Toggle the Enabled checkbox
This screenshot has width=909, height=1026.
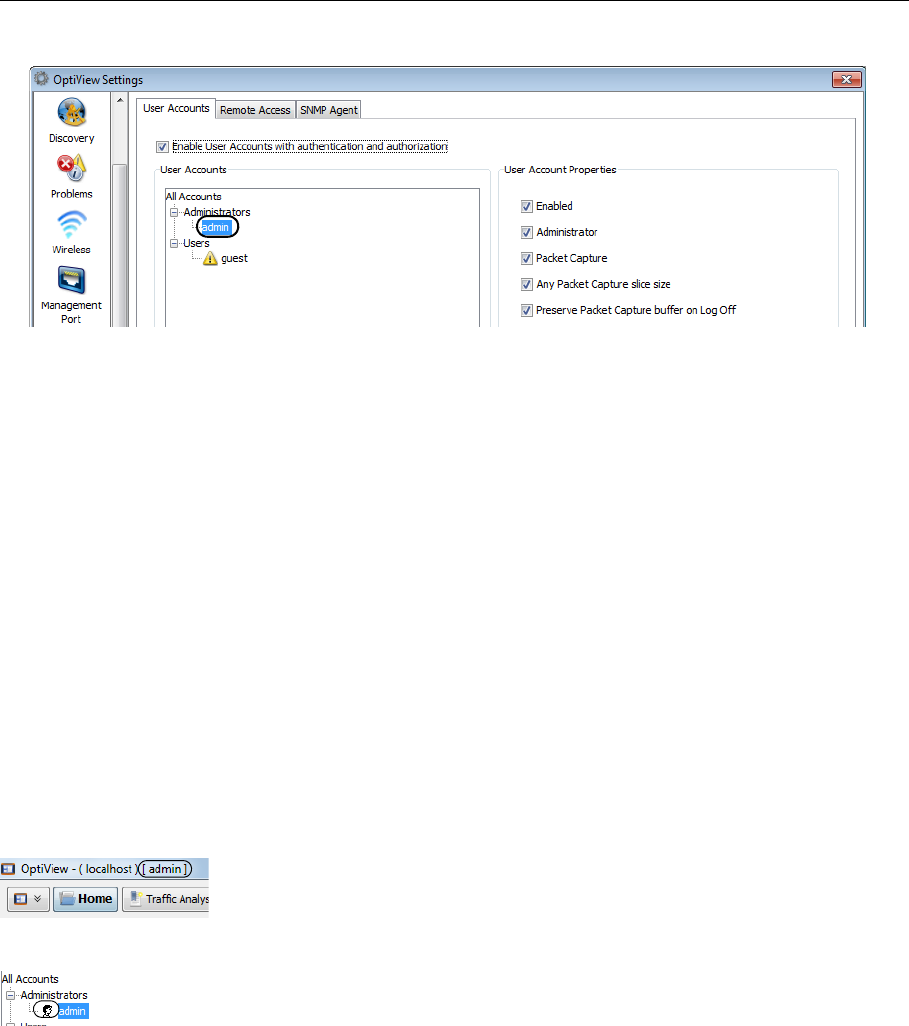(527, 207)
